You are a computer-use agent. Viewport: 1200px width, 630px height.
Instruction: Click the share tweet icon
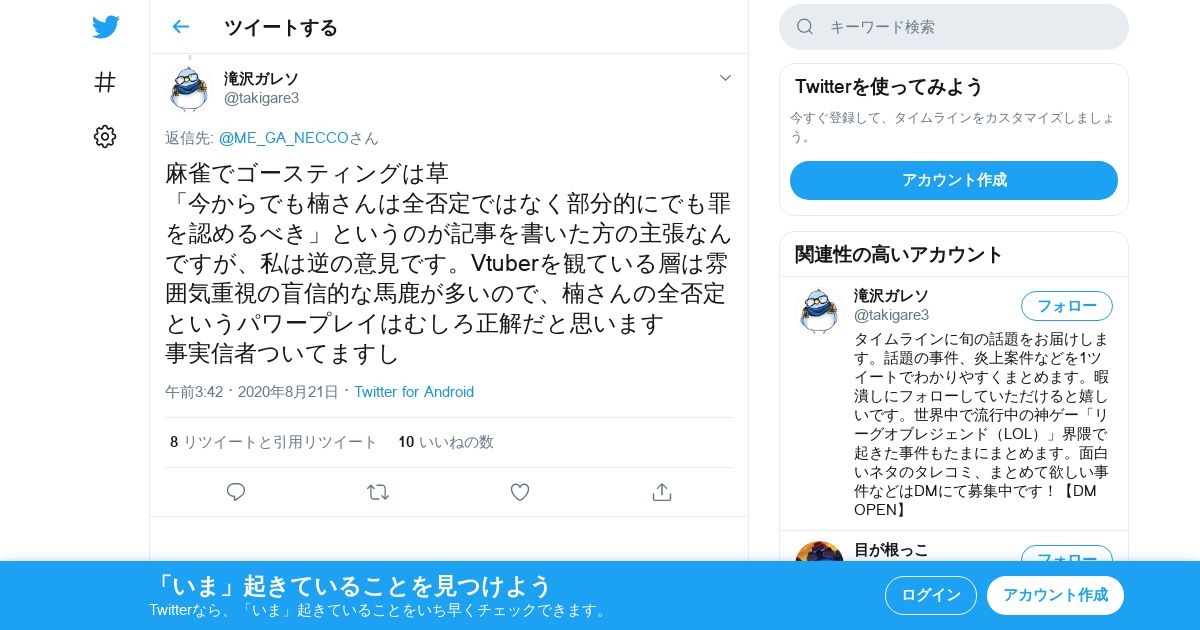pyautogui.click(x=661, y=492)
